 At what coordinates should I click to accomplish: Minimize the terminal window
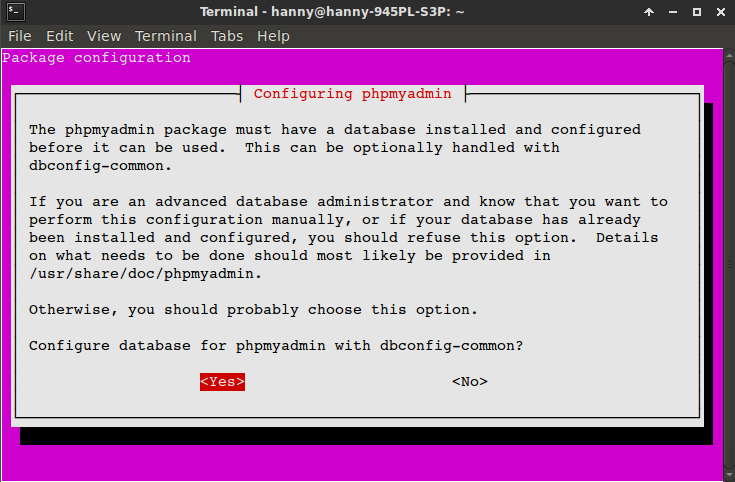673,12
